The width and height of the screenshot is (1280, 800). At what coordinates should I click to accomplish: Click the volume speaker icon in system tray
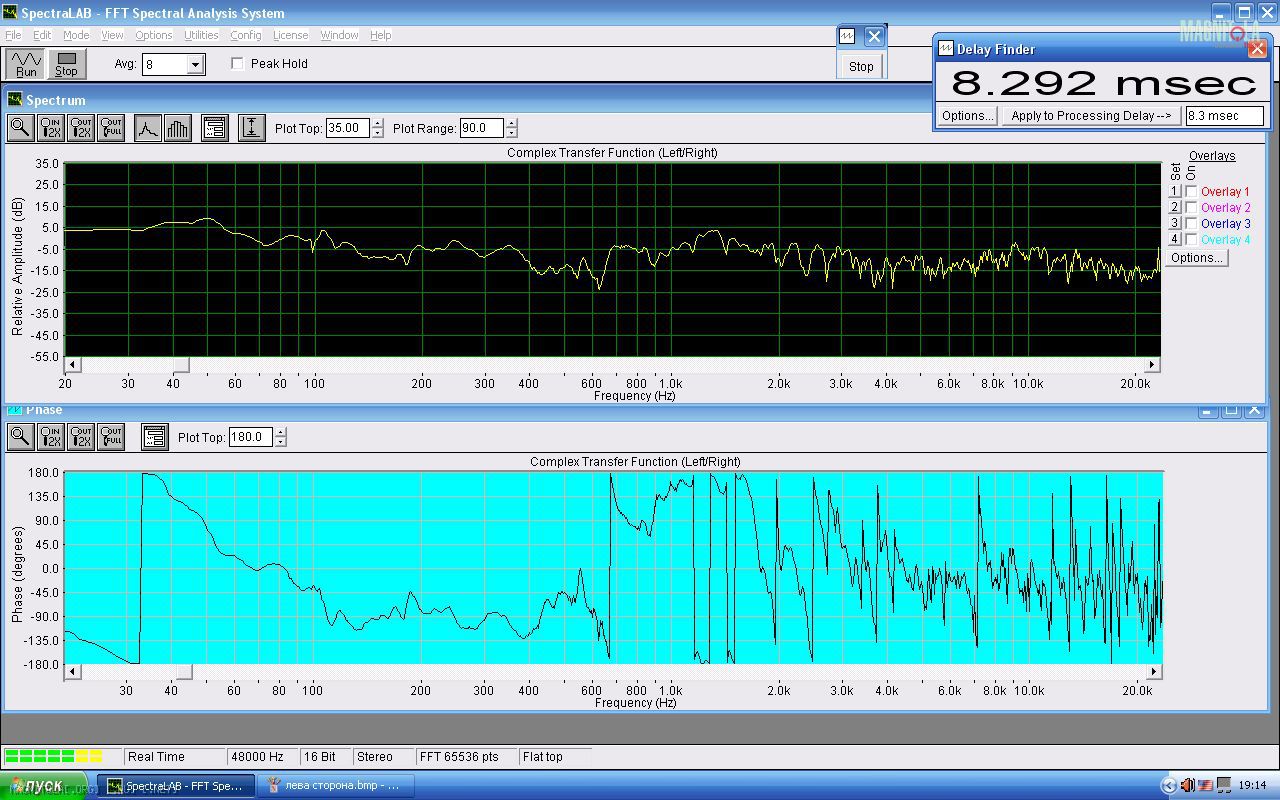pos(1187,785)
